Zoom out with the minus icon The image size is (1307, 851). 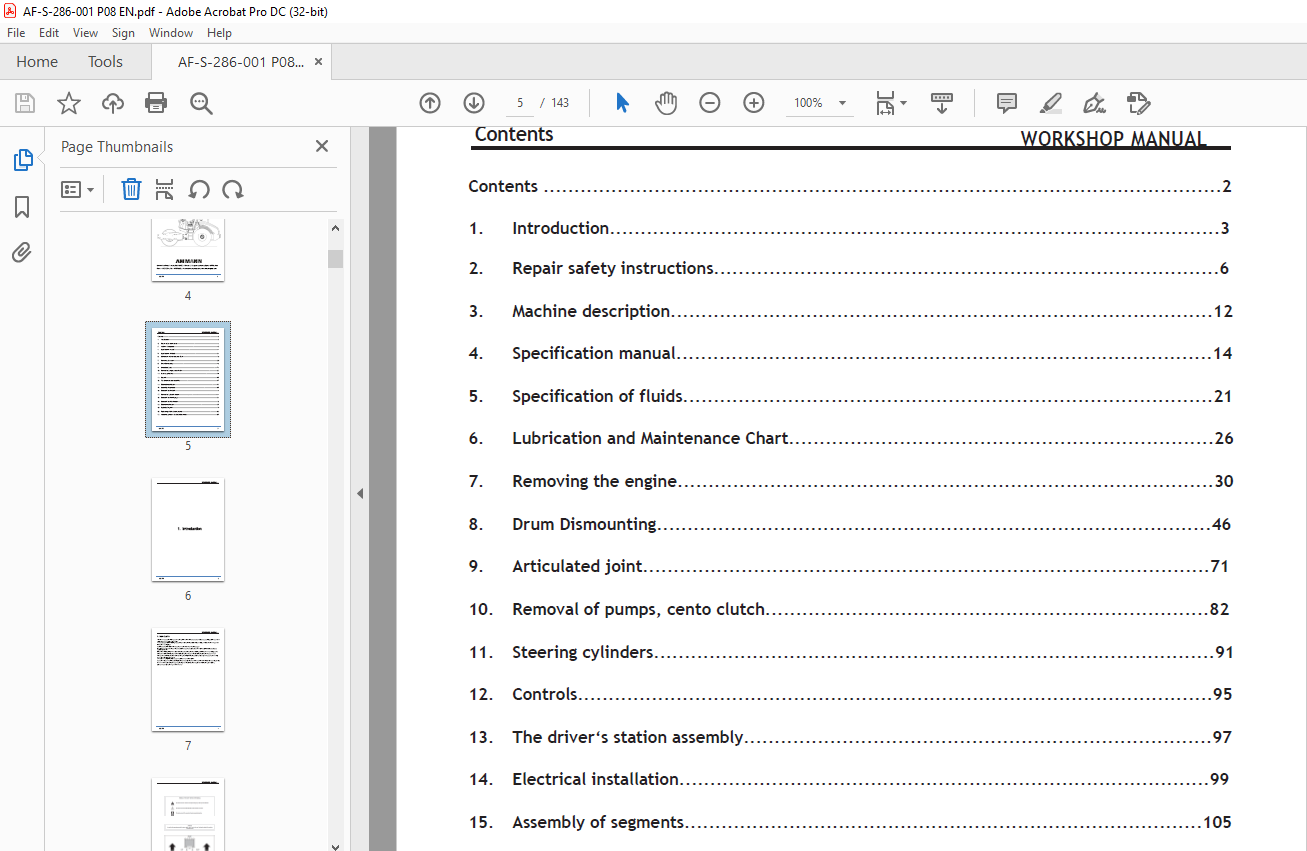click(x=710, y=103)
